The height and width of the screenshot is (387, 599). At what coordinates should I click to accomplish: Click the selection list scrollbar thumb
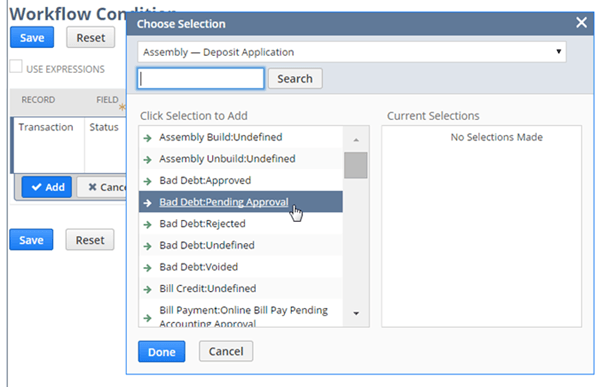tap(356, 165)
